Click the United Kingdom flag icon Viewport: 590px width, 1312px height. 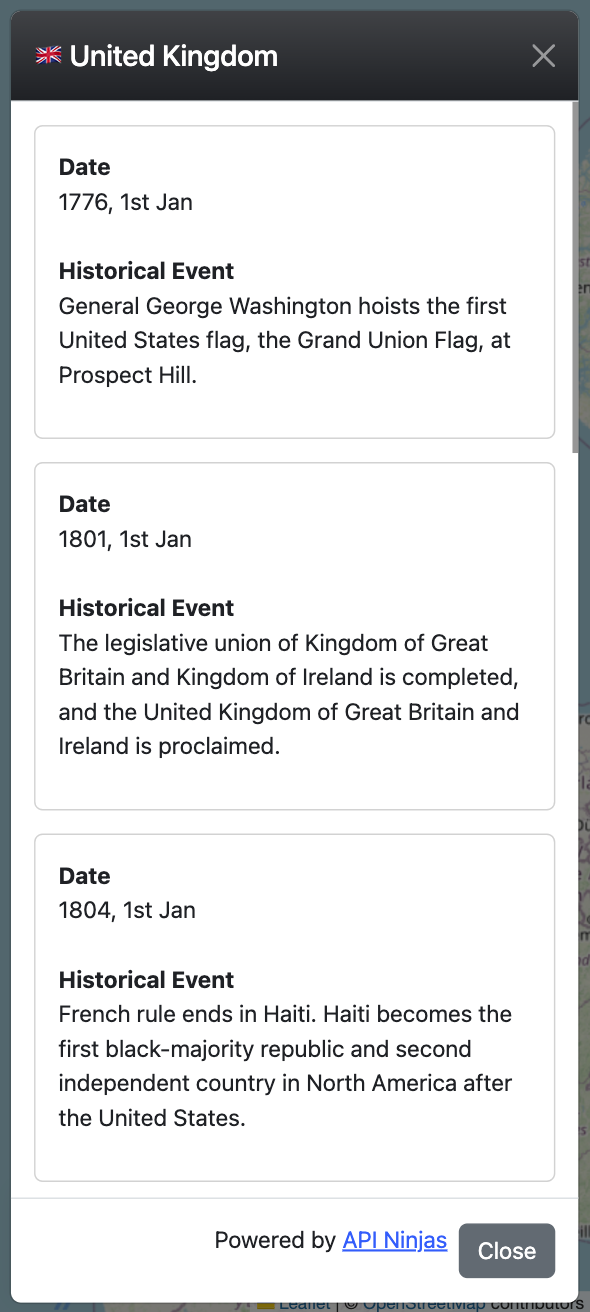tap(48, 56)
